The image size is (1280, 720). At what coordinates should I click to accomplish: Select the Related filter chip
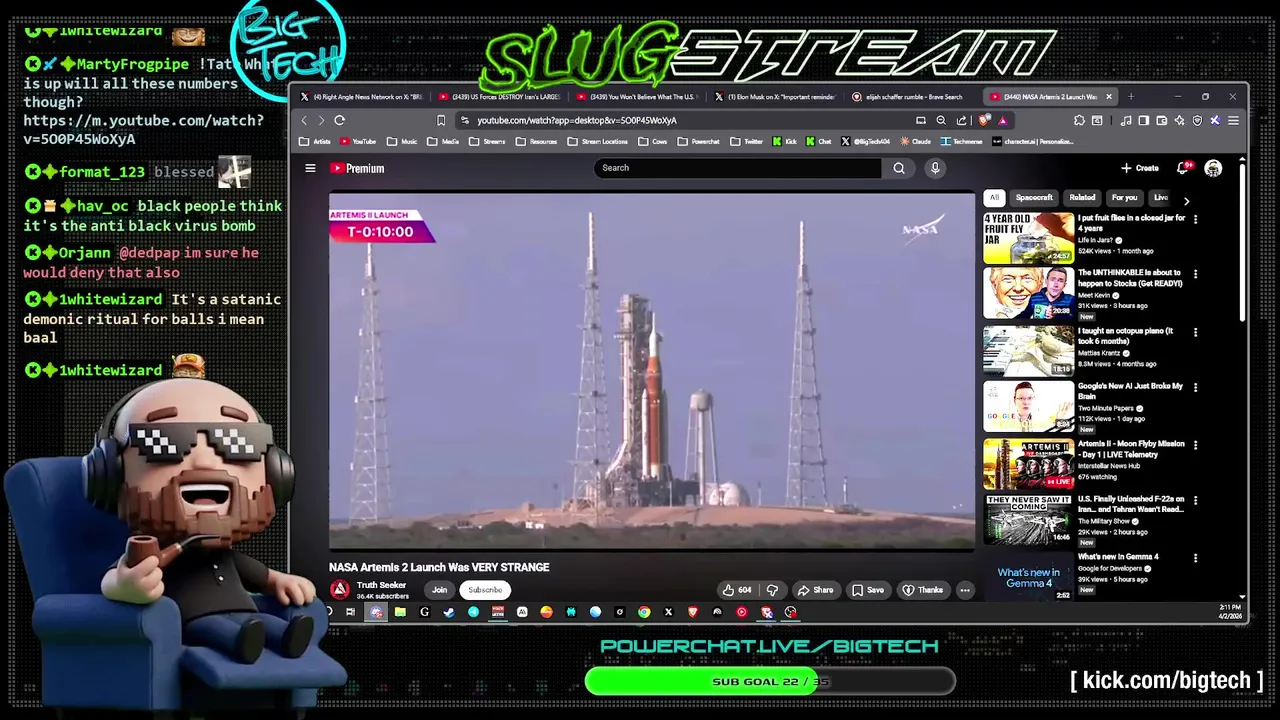point(1082,198)
